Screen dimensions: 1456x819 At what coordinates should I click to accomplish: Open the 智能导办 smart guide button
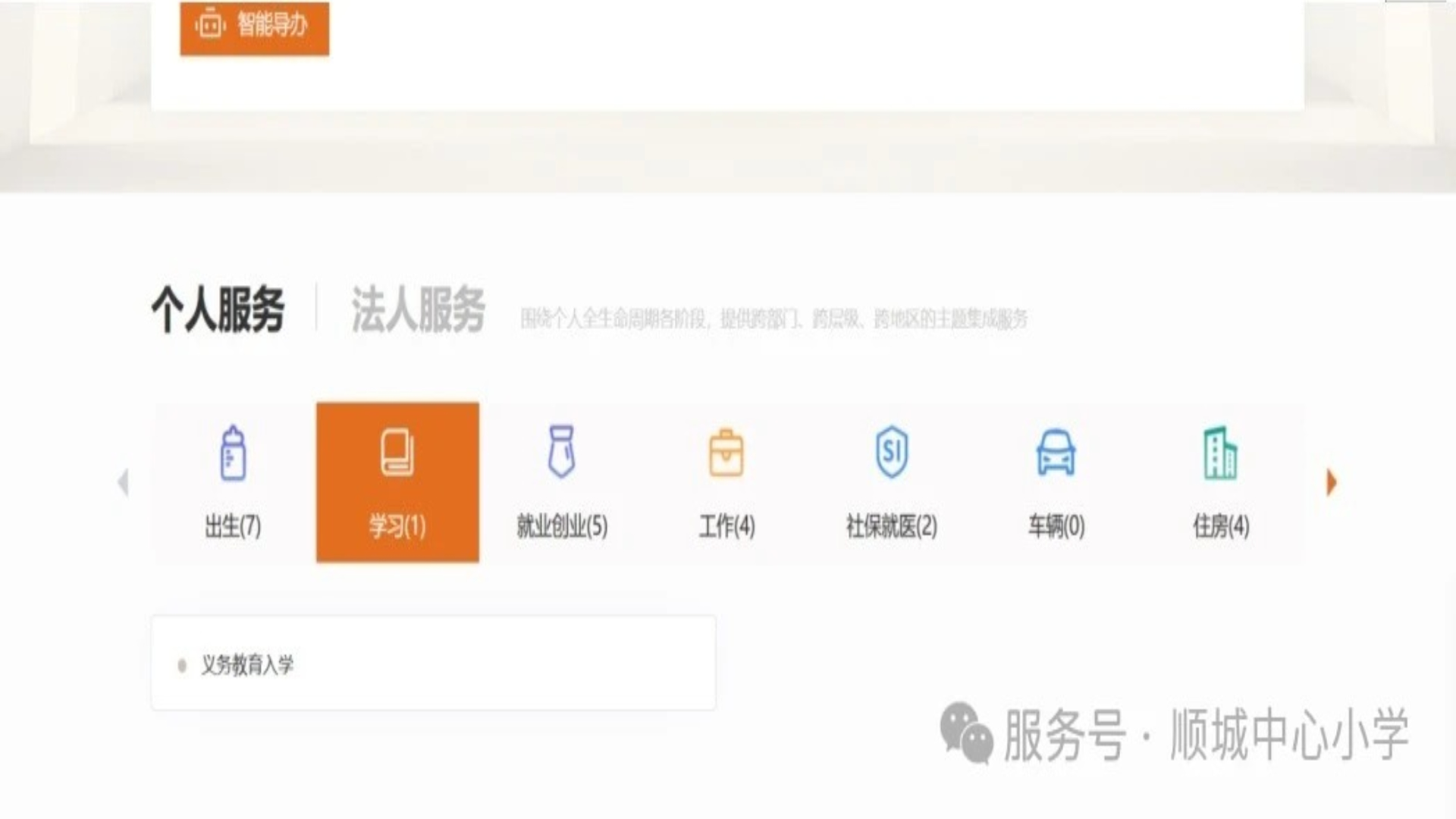click(254, 27)
